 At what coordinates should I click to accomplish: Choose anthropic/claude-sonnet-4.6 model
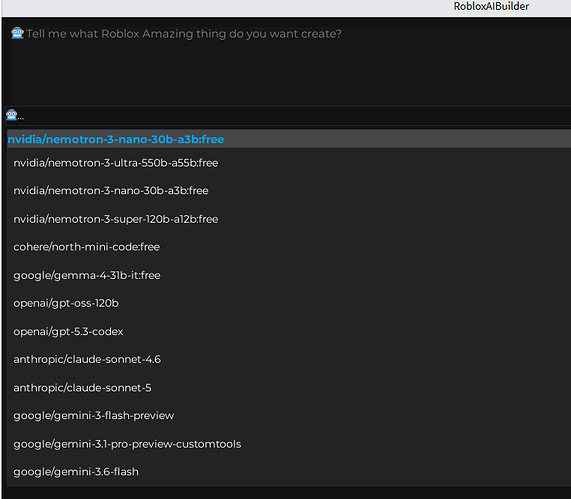tap(289, 359)
